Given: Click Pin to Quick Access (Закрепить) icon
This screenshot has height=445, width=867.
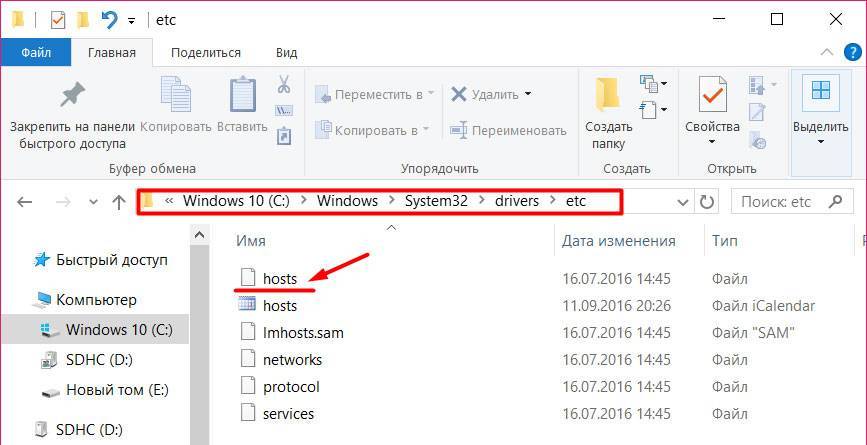Looking at the screenshot, I should 72,95.
